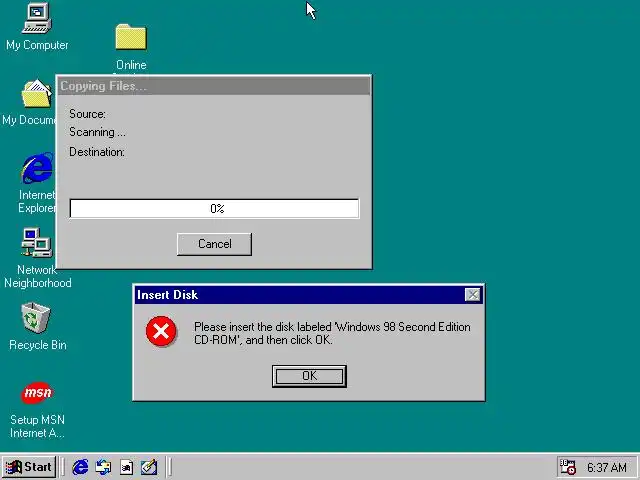This screenshot has width=640, height=480.
Task: Launch Outlook Express from Quick Launch
Action: [x=103, y=467]
